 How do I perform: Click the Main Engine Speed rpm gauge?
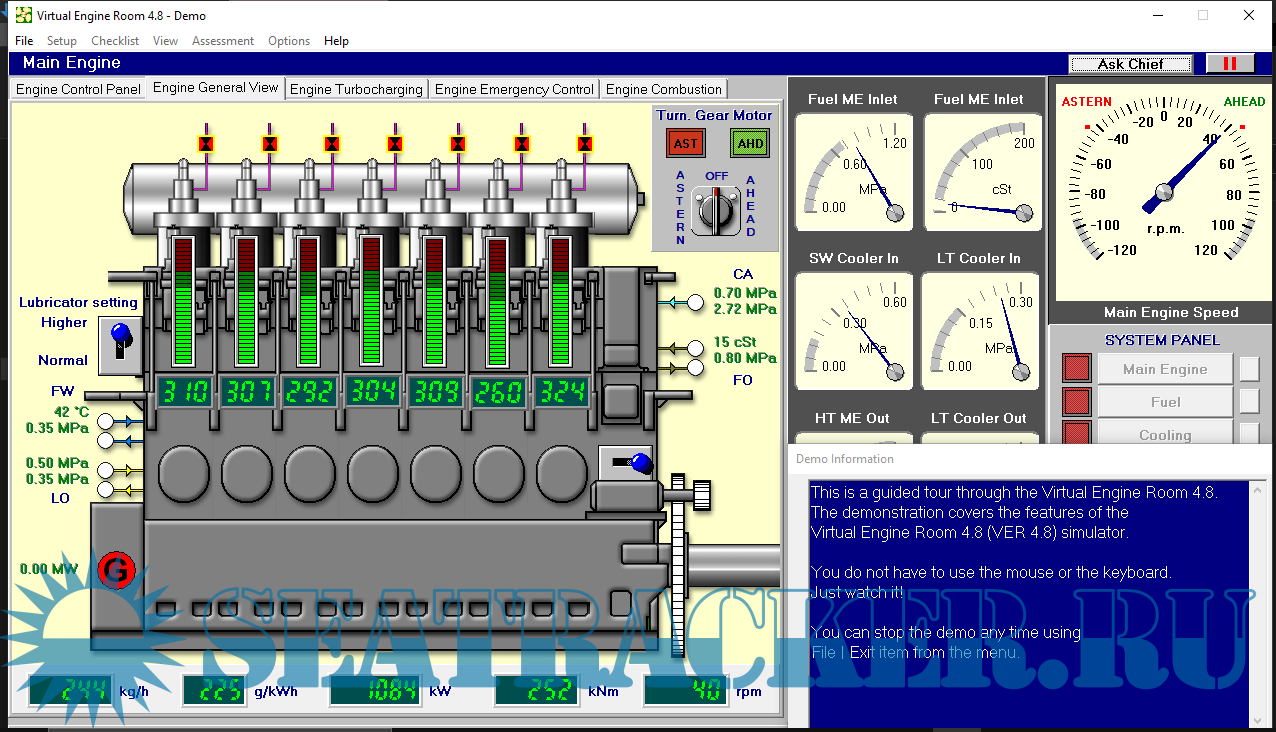[1163, 191]
